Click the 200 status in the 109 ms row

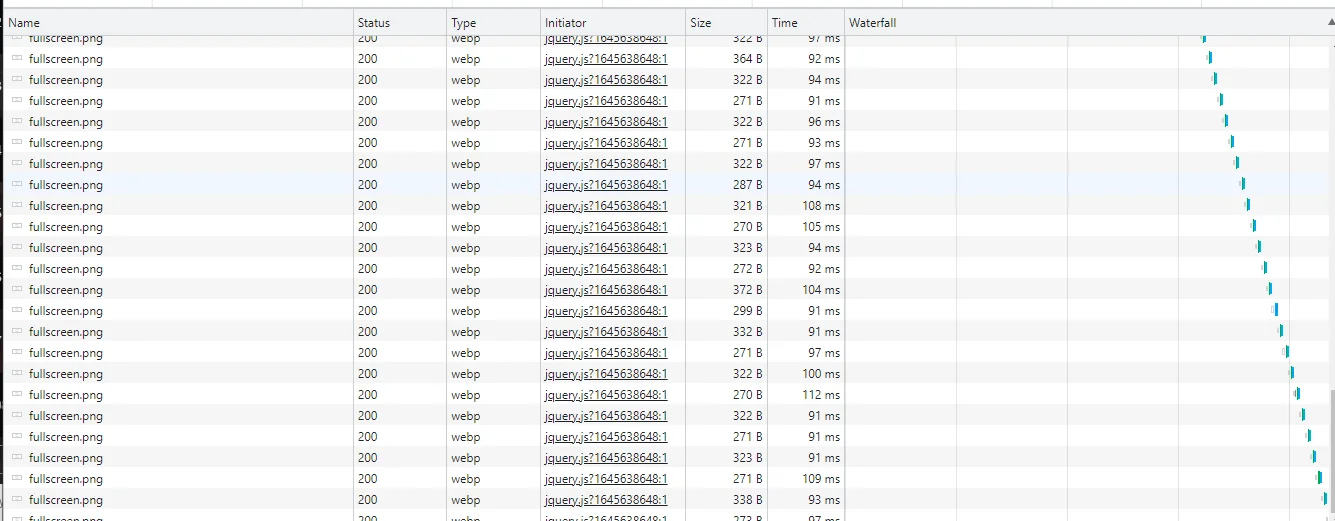(x=368, y=479)
